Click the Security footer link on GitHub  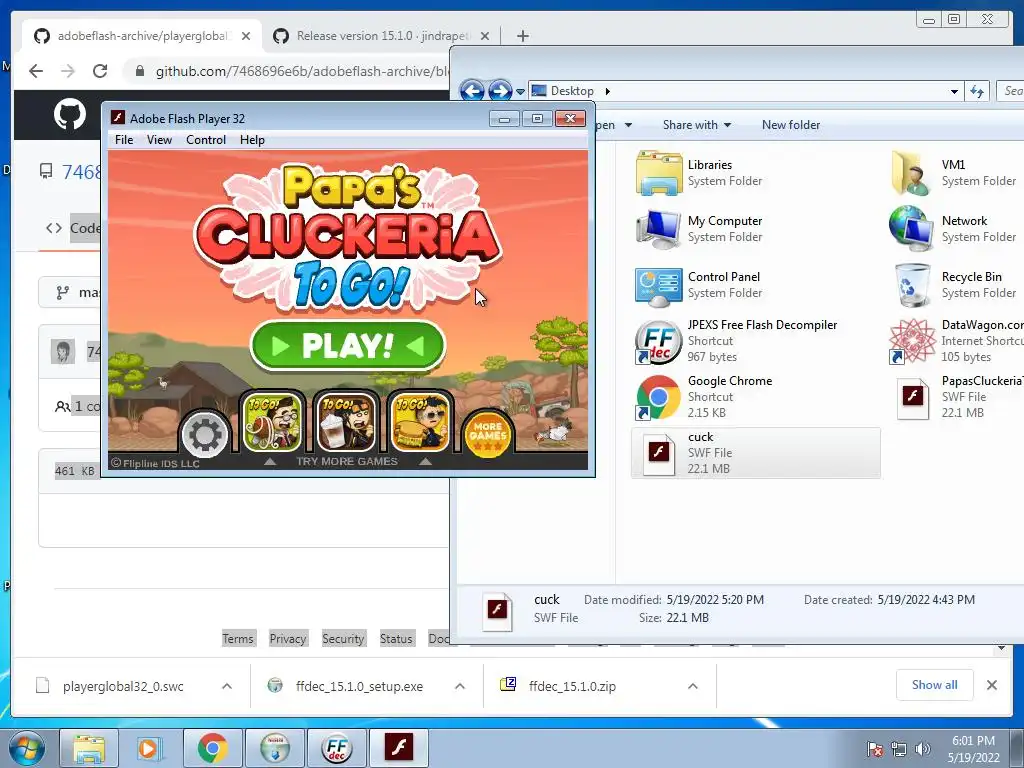[343, 639]
